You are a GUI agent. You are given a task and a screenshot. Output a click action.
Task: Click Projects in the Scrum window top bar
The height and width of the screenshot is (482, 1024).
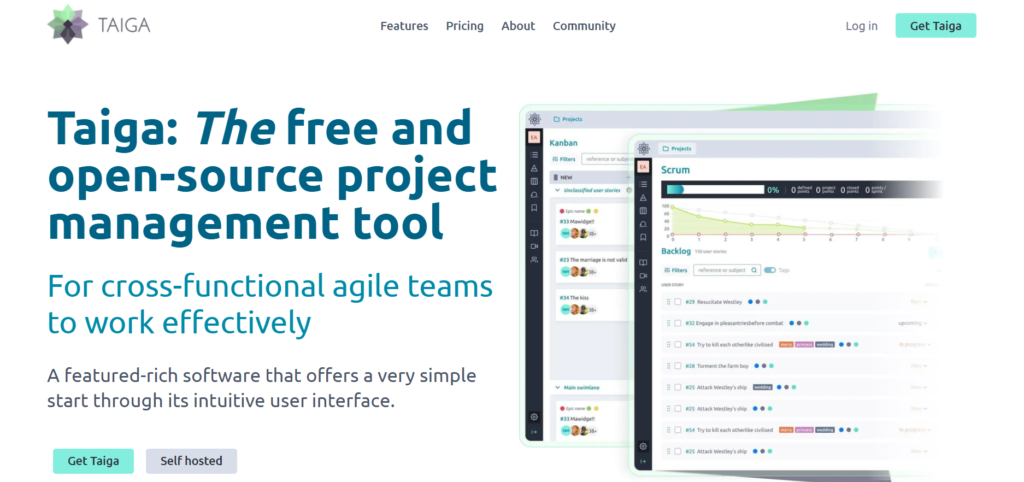(677, 149)
